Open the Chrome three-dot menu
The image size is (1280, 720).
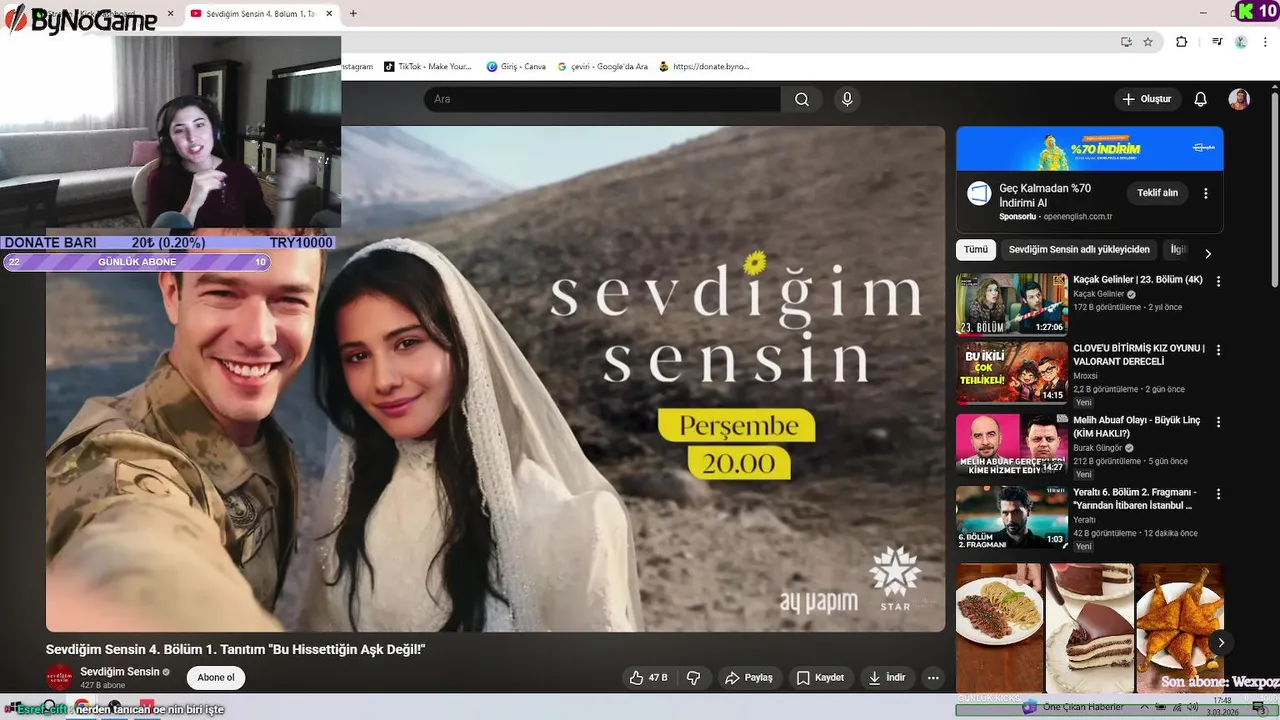click(1265, 42)
